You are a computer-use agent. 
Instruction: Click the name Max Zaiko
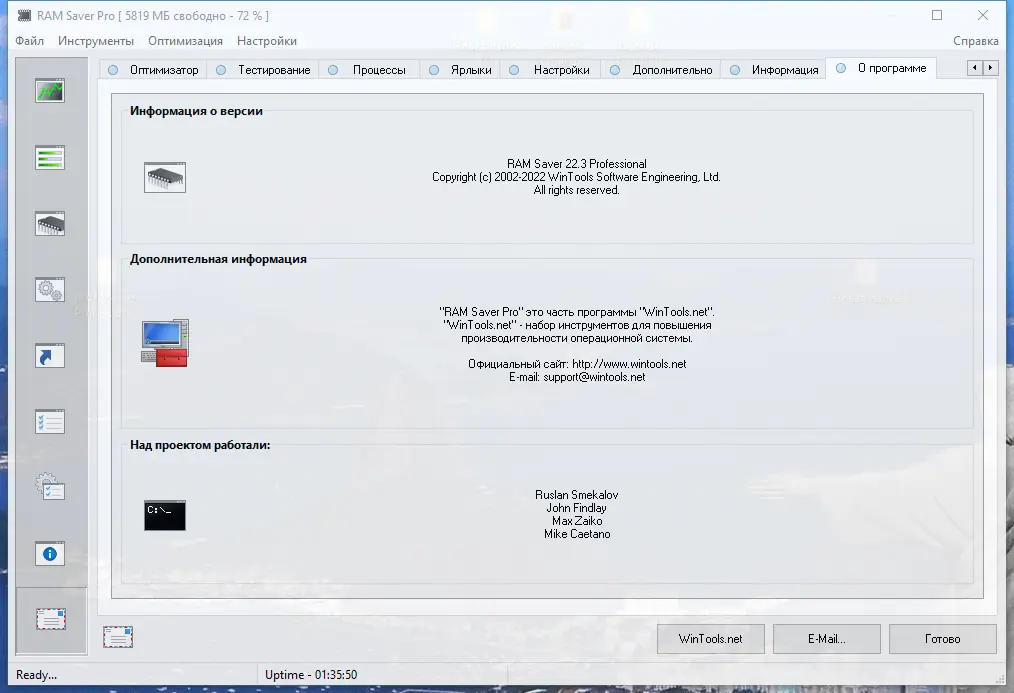[x=577, y=520]
